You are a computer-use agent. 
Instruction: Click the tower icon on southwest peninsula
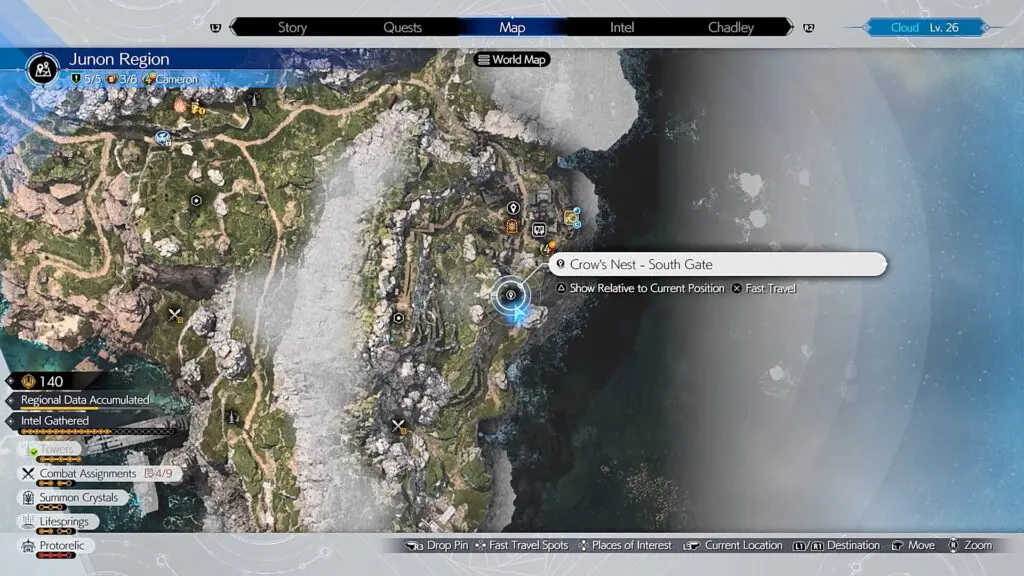pos(233,409)
